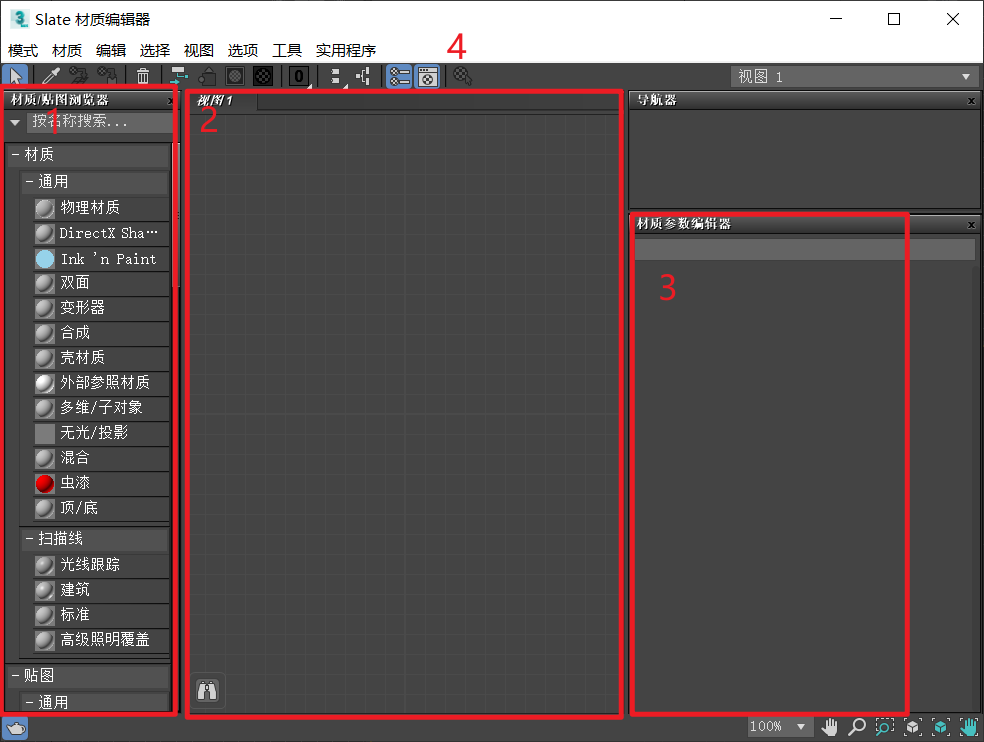
Task: Open the 实用程序 menu
Action: (345, 50)
